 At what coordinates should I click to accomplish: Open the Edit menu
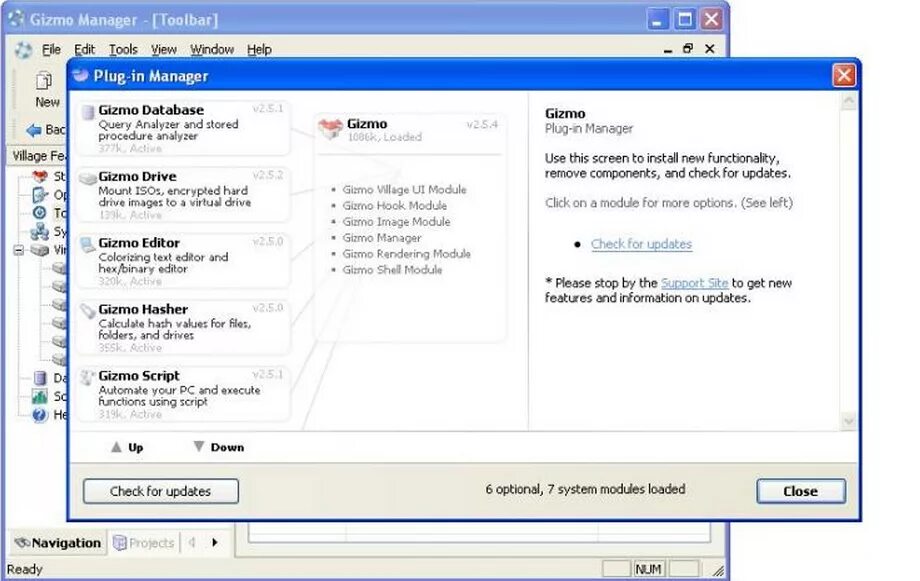coord(84,49)
